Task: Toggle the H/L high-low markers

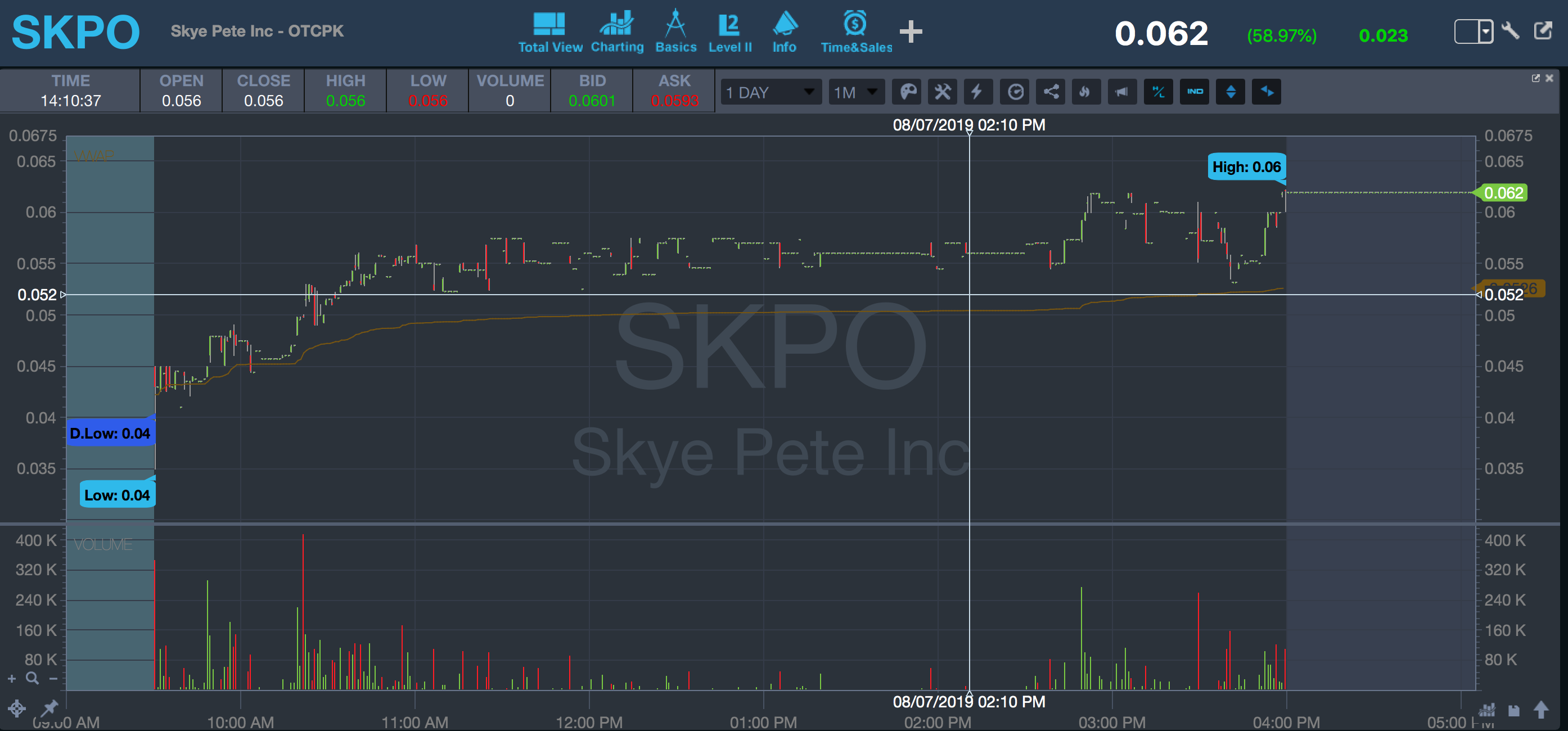Action: 1158,92
